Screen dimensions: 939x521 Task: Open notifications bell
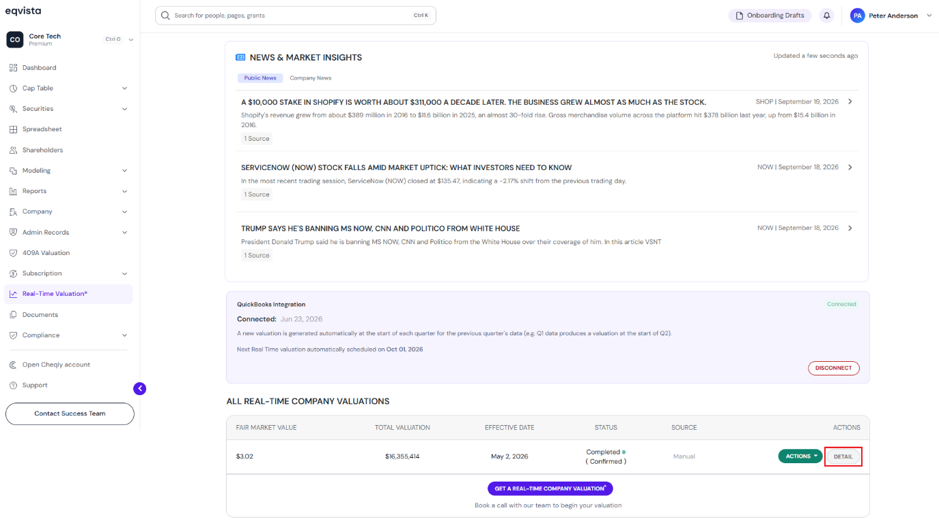click(x=826, y=16)
